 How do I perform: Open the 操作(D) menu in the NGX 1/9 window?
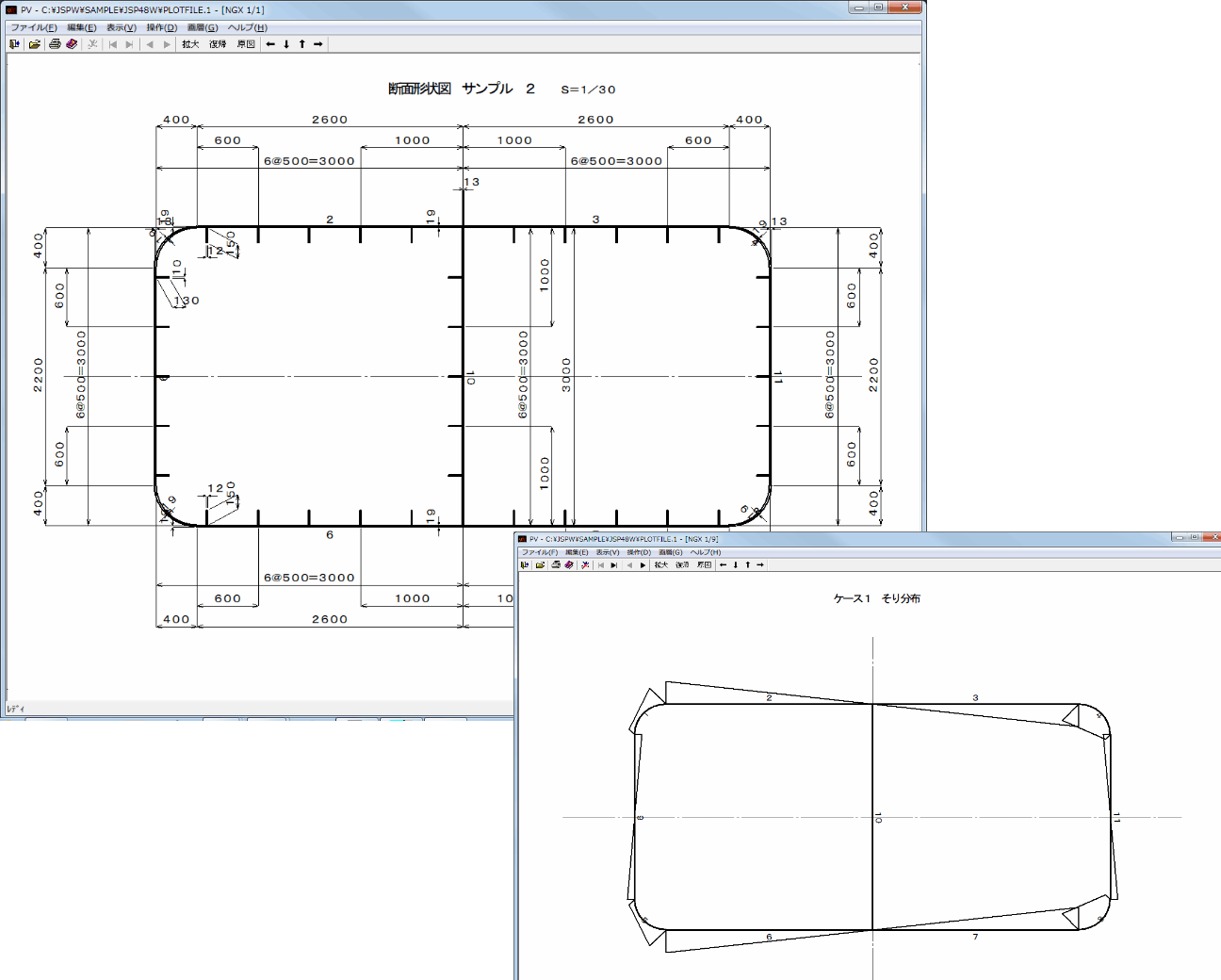(x=639, y=552)
